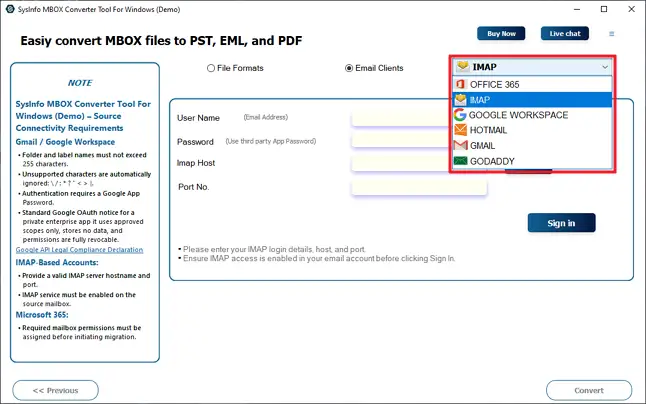Click the Hotmail envelope icon
The height and width of the screenshot is (404, 646).
click(460, 130)
